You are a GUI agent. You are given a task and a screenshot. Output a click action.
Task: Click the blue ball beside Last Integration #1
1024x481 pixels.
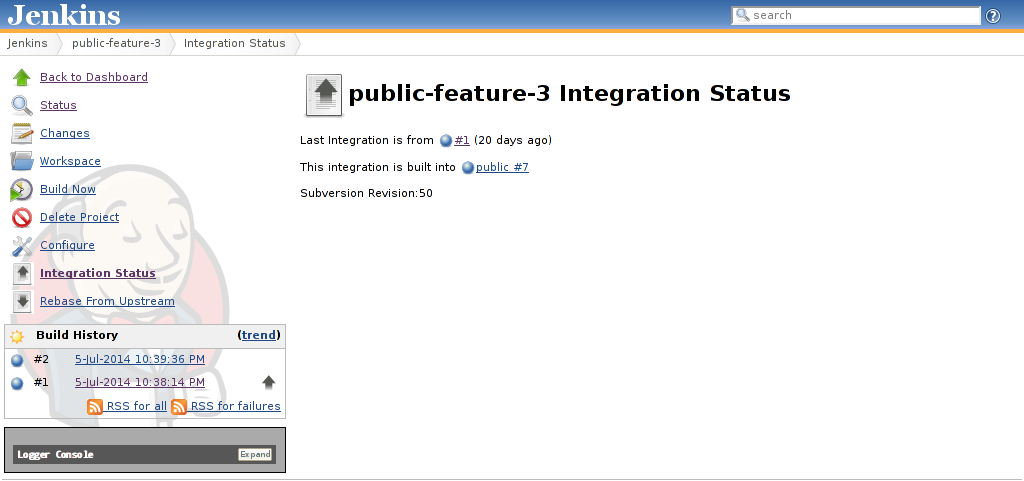(x=446, y=140)
